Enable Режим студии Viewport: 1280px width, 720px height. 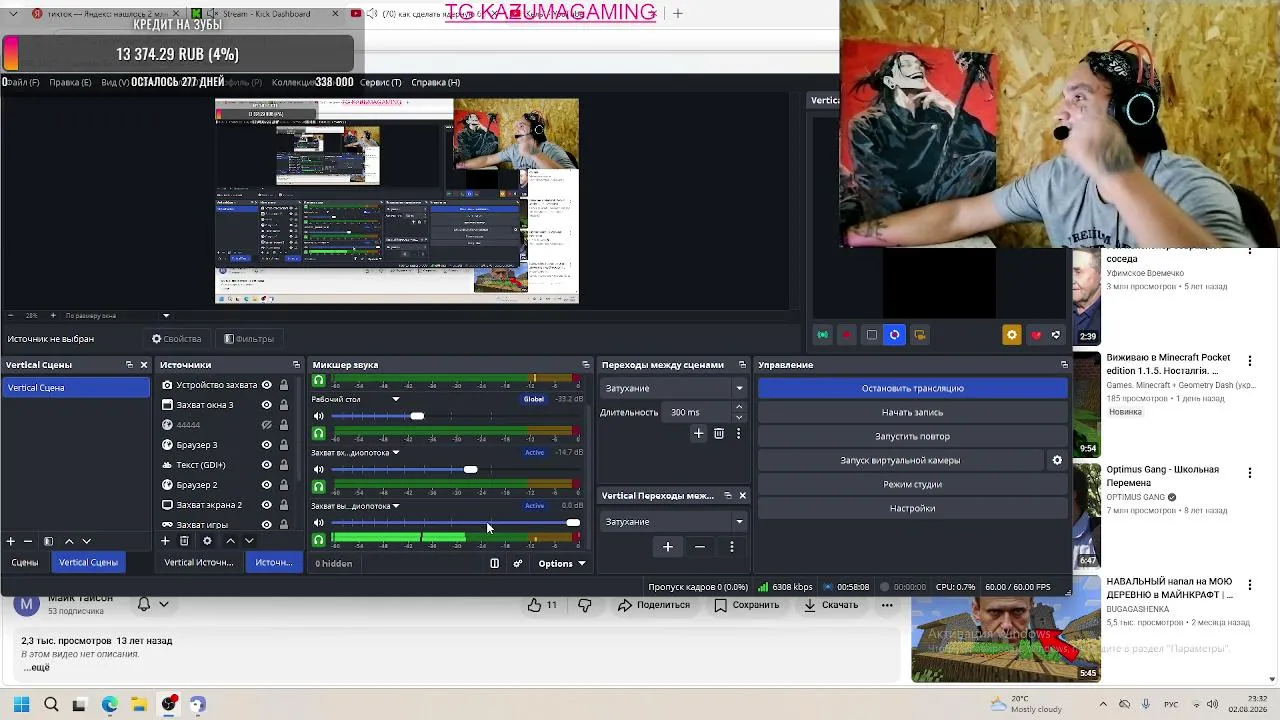[x=913, y=484]
